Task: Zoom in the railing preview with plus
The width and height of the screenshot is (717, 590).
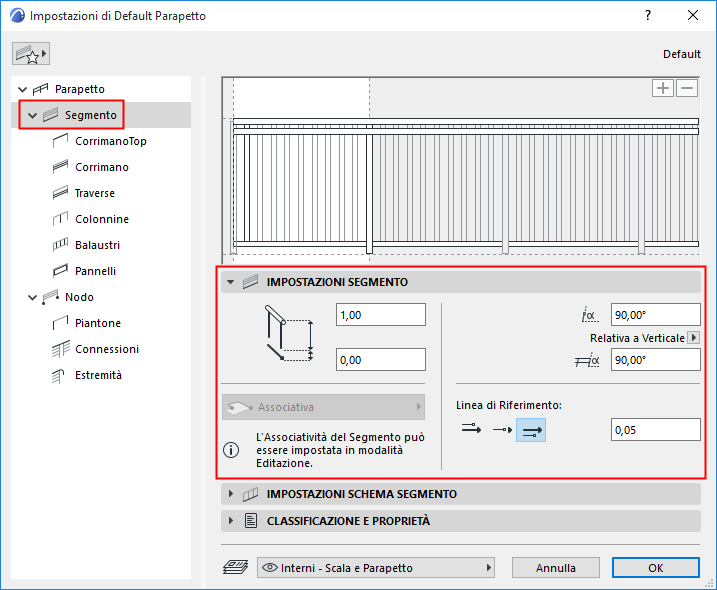Action: pos(663,88)
